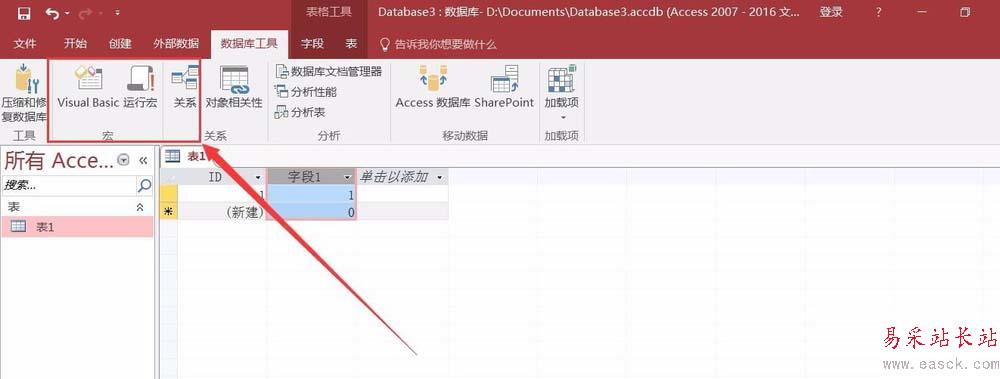Open the 关系 relationships window

185,87
